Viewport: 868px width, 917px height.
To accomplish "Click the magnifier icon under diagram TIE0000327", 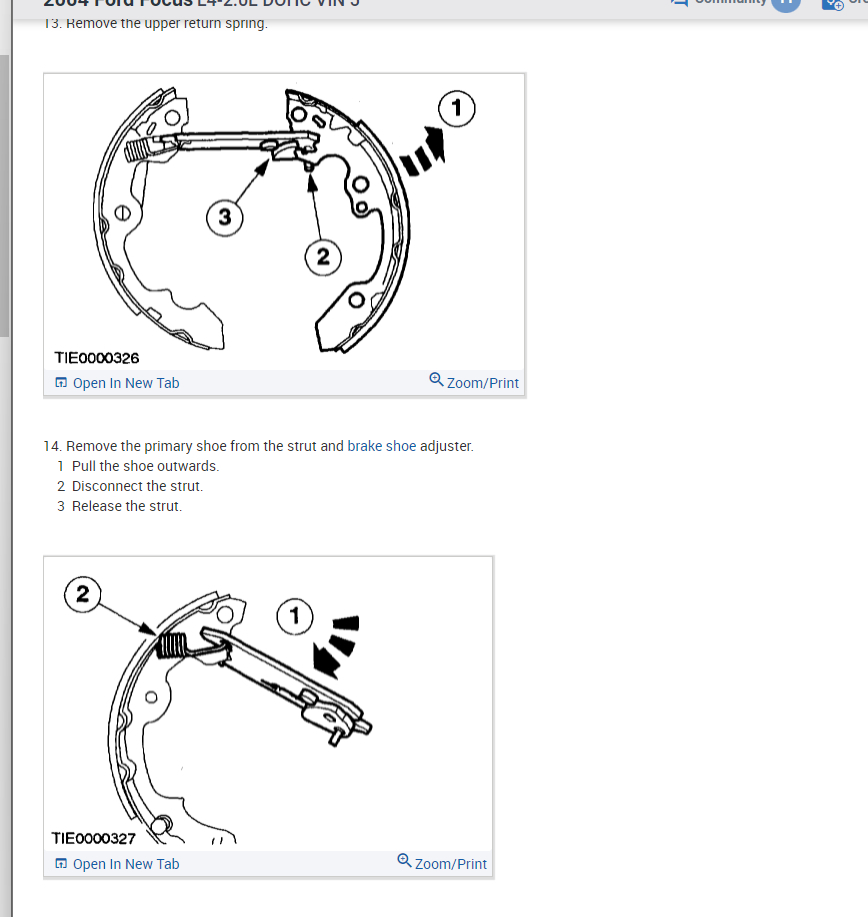I will pyautogui.click(x=404, y=860).
